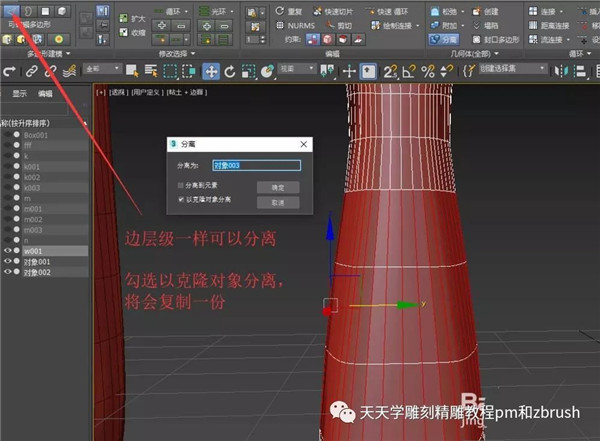Open the 松弛 Relax dropdown arrow
The height and width of the screenshot is (441, 600).
[x=463, y=11]
